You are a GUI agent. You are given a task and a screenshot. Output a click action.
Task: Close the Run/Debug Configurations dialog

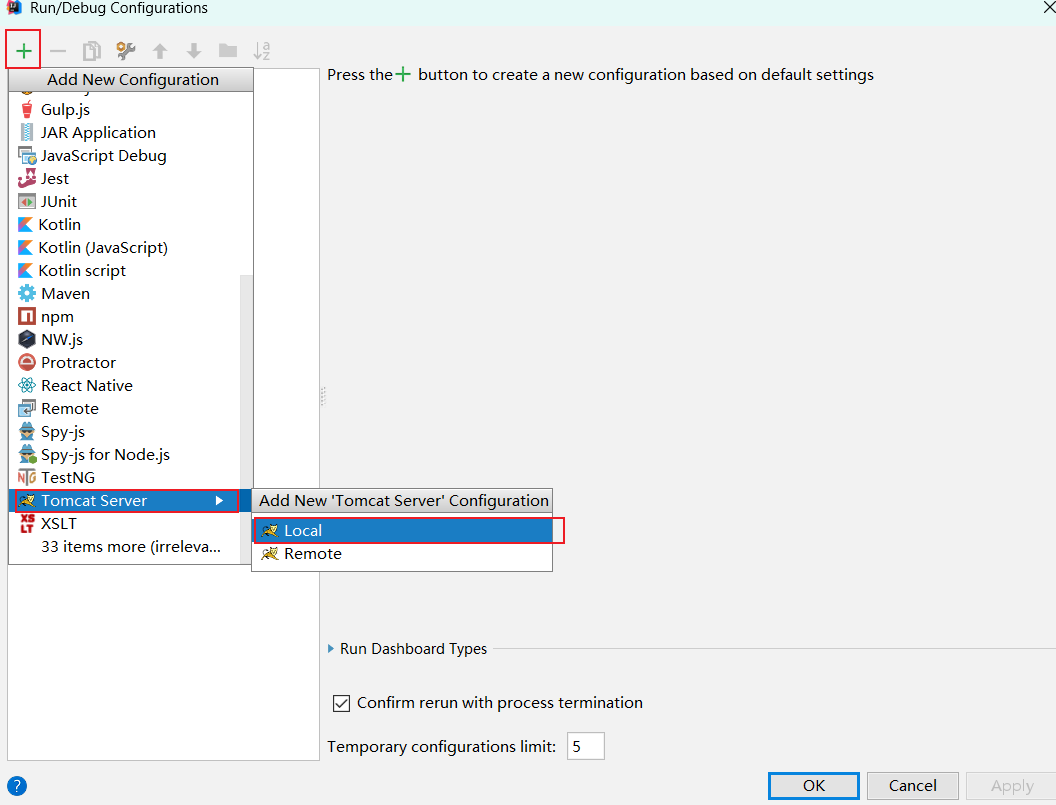[x=1047, y=7]
